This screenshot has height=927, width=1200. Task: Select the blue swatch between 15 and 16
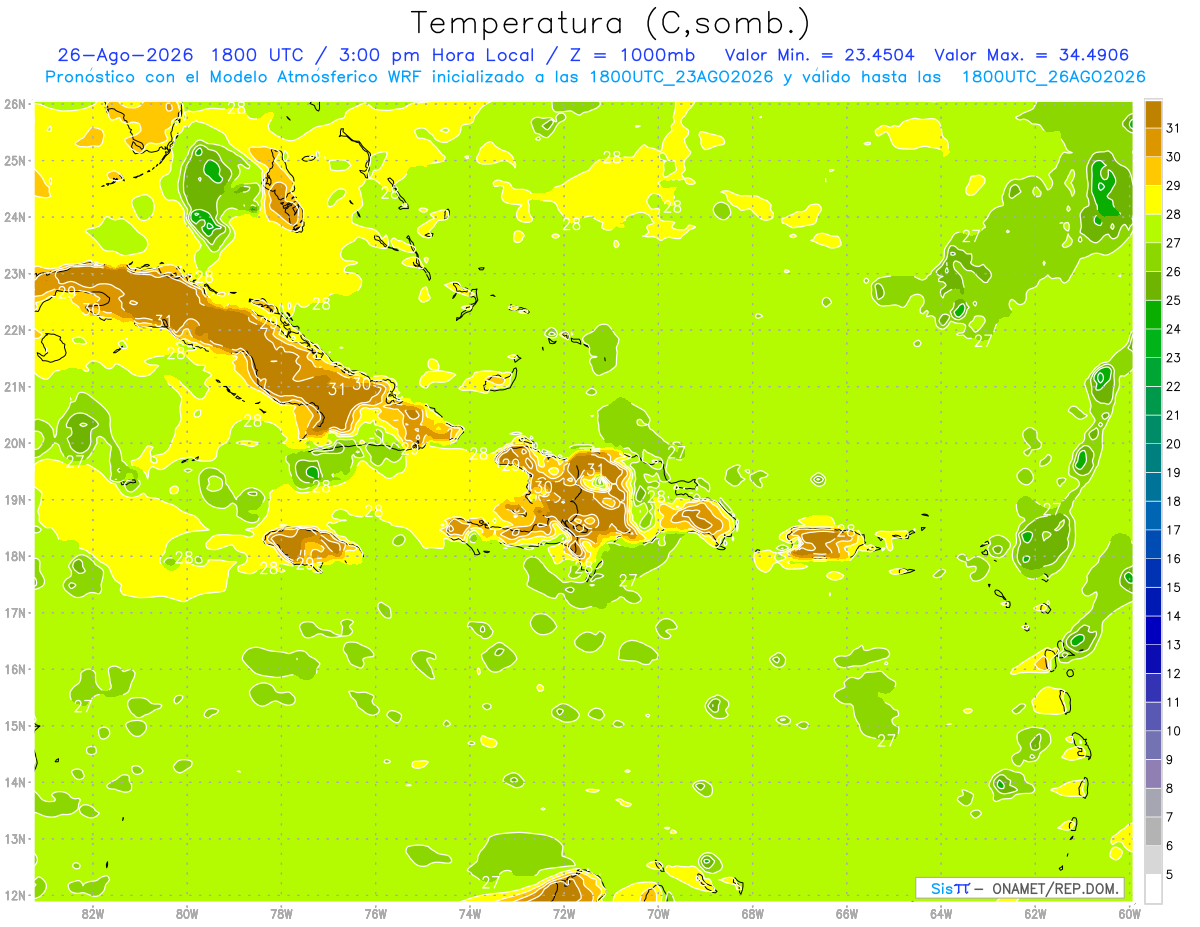coord(1153,573)
